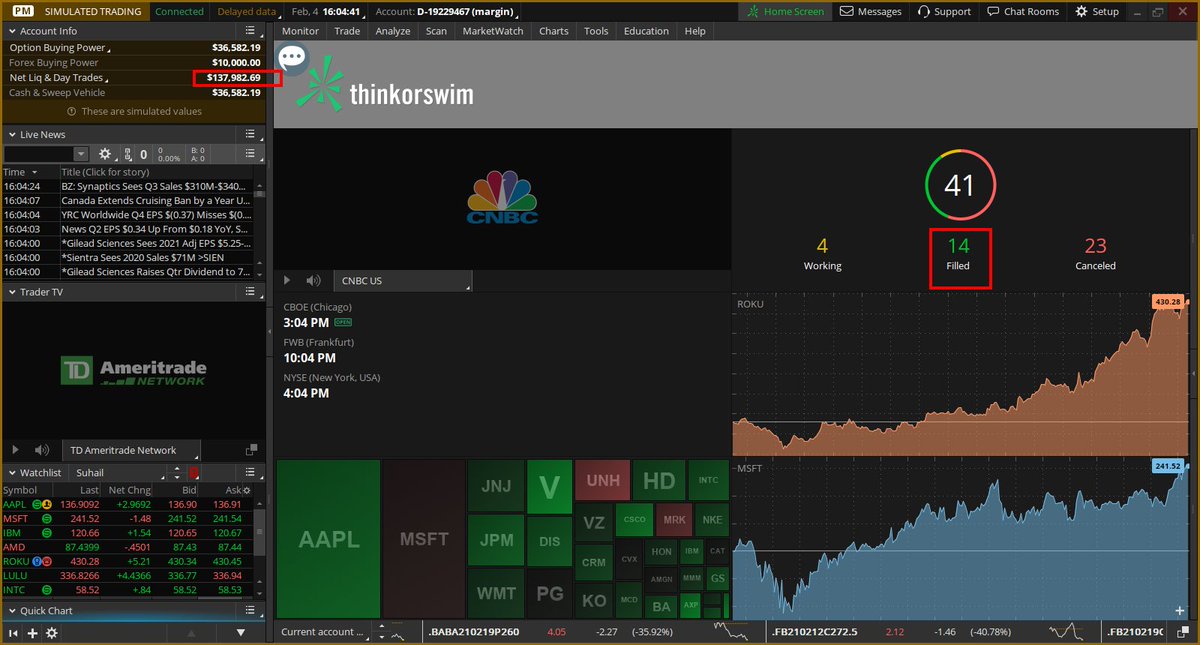
Task: Open the Help tab
Action: coord(695,31)
